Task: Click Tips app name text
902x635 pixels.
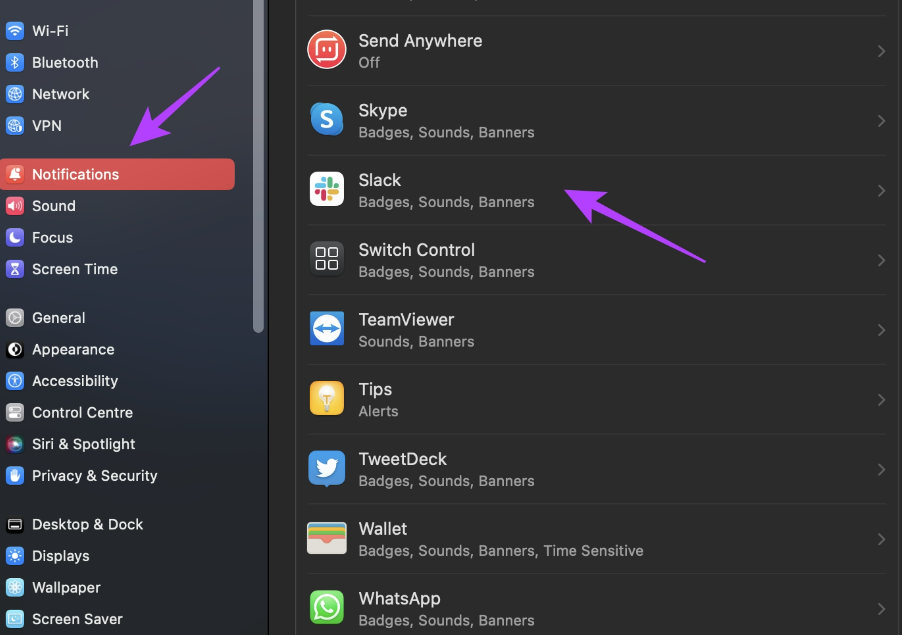Action: [375, 389]
